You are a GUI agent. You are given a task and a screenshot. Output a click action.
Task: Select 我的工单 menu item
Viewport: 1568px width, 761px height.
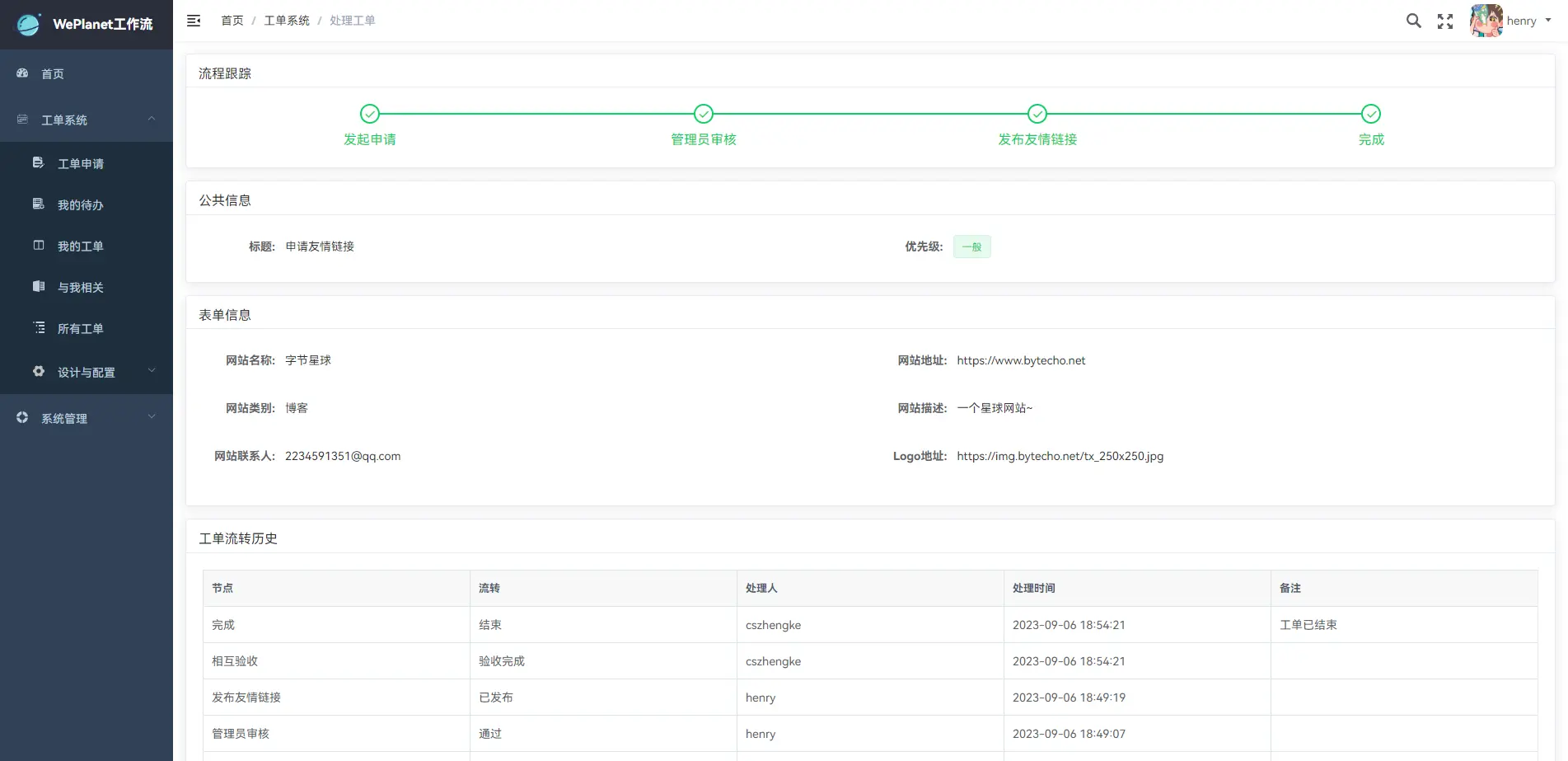pyautogui.click(x=87, y=246)
